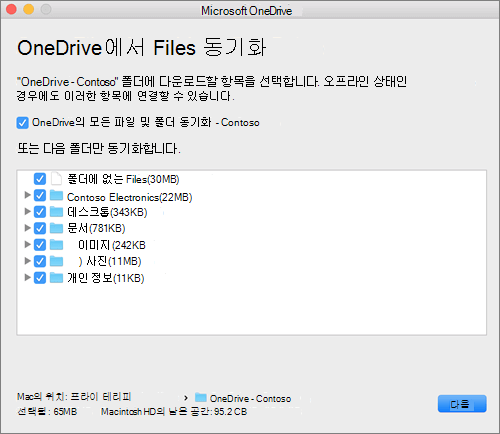
Task: Select the 폴더에 없는 Files(30MB) row text
Action: (x=123, y=179)
